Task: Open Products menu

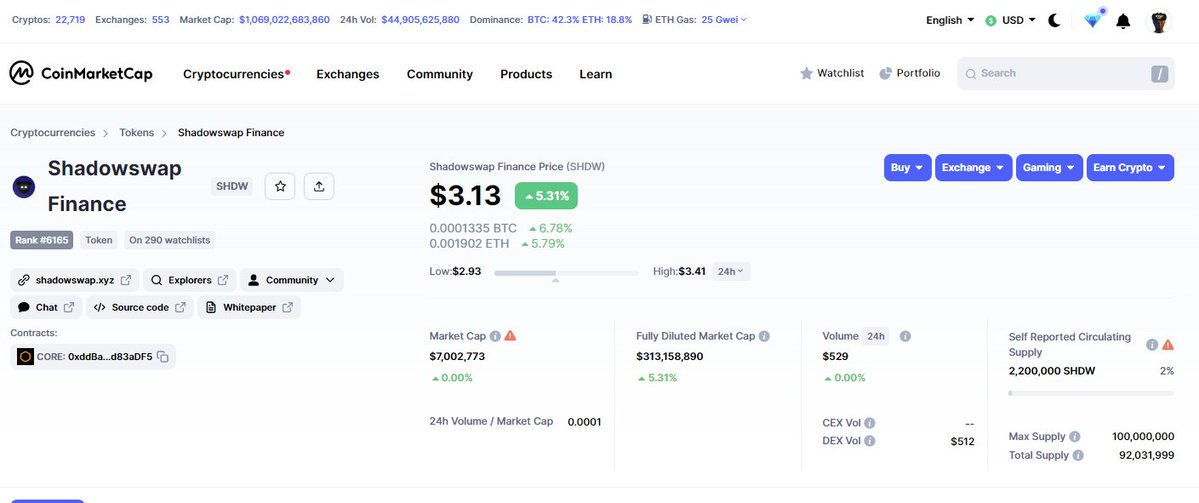Action: (x=526, y=74)
